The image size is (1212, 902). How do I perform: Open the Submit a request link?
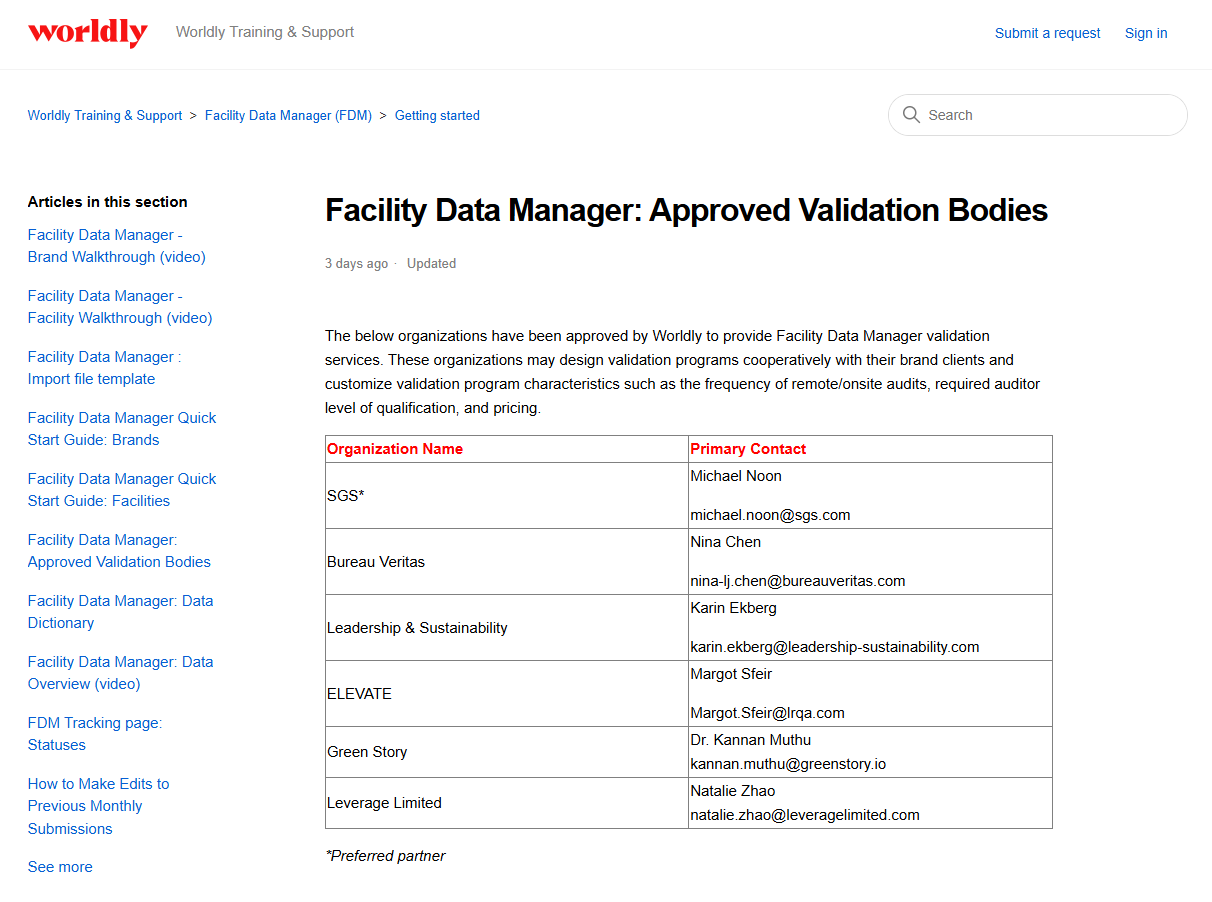point(1047,33)
